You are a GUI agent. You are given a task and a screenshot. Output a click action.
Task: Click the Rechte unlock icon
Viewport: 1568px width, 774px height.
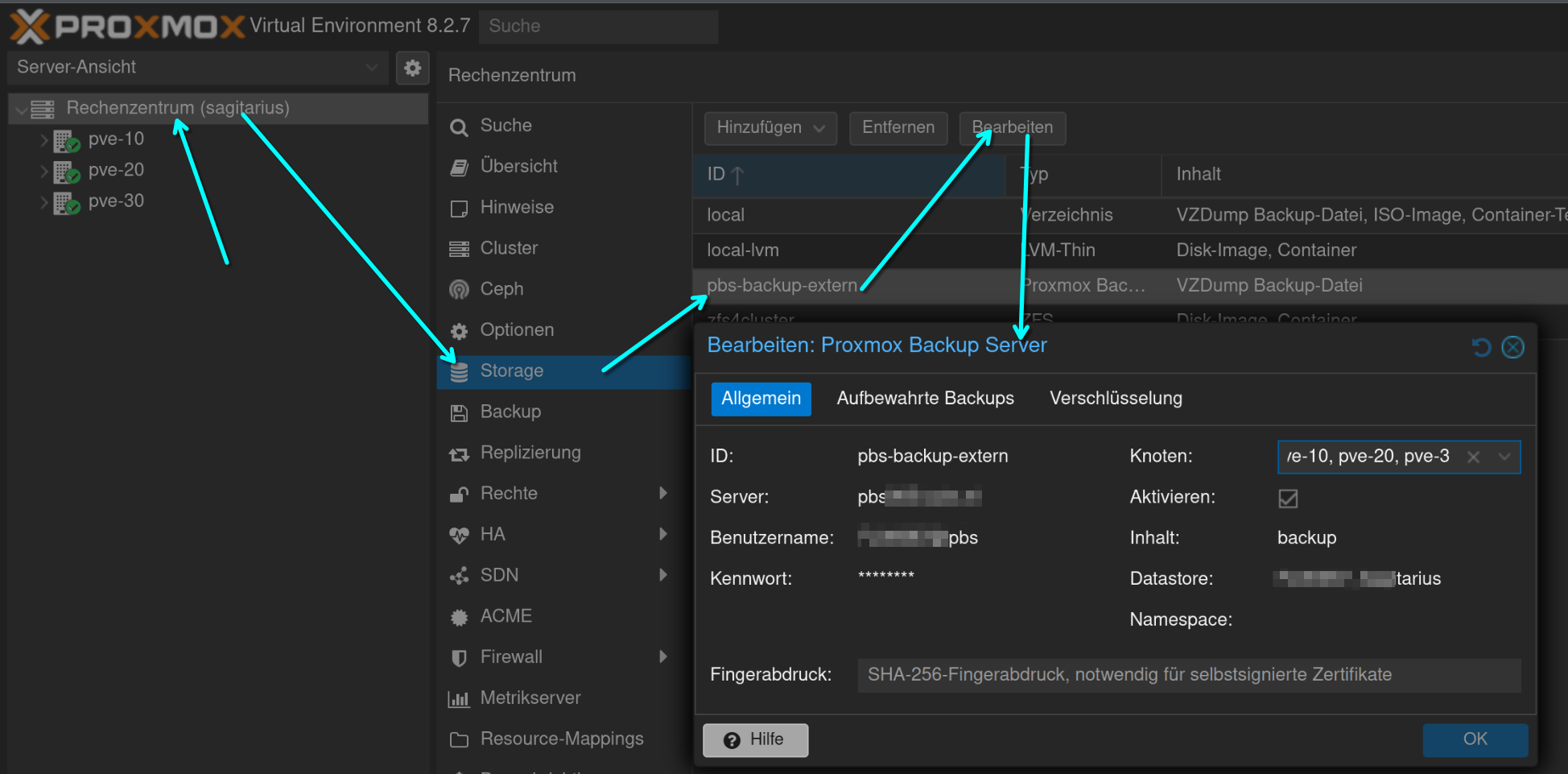(x=459, y=495)
